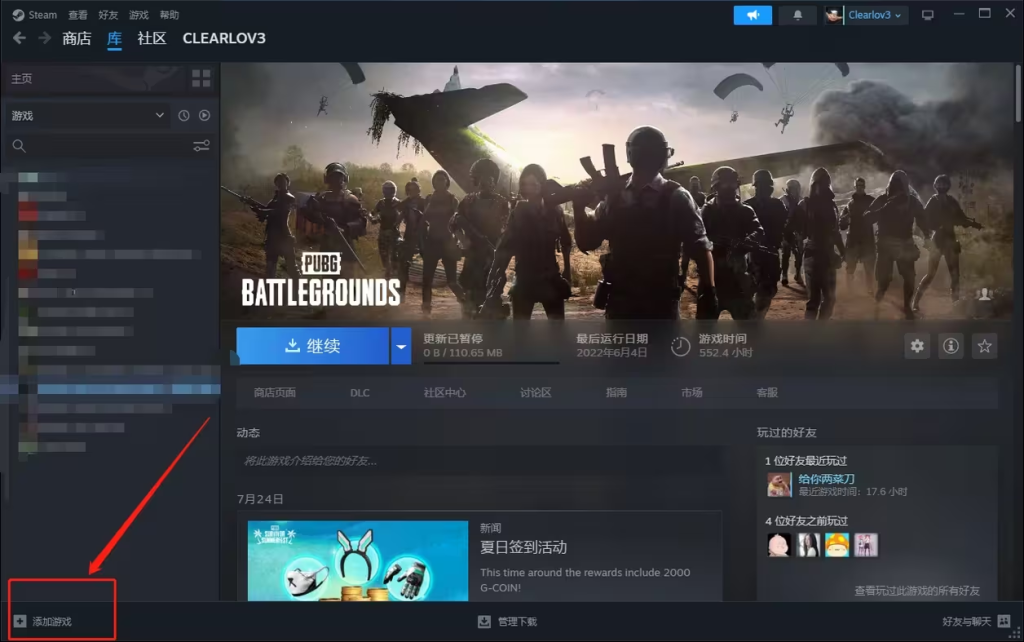The height and width of the screenshot is (642, 1024).
Task: Toggle ready-to-play filter icon
Action: click(204, 116)
